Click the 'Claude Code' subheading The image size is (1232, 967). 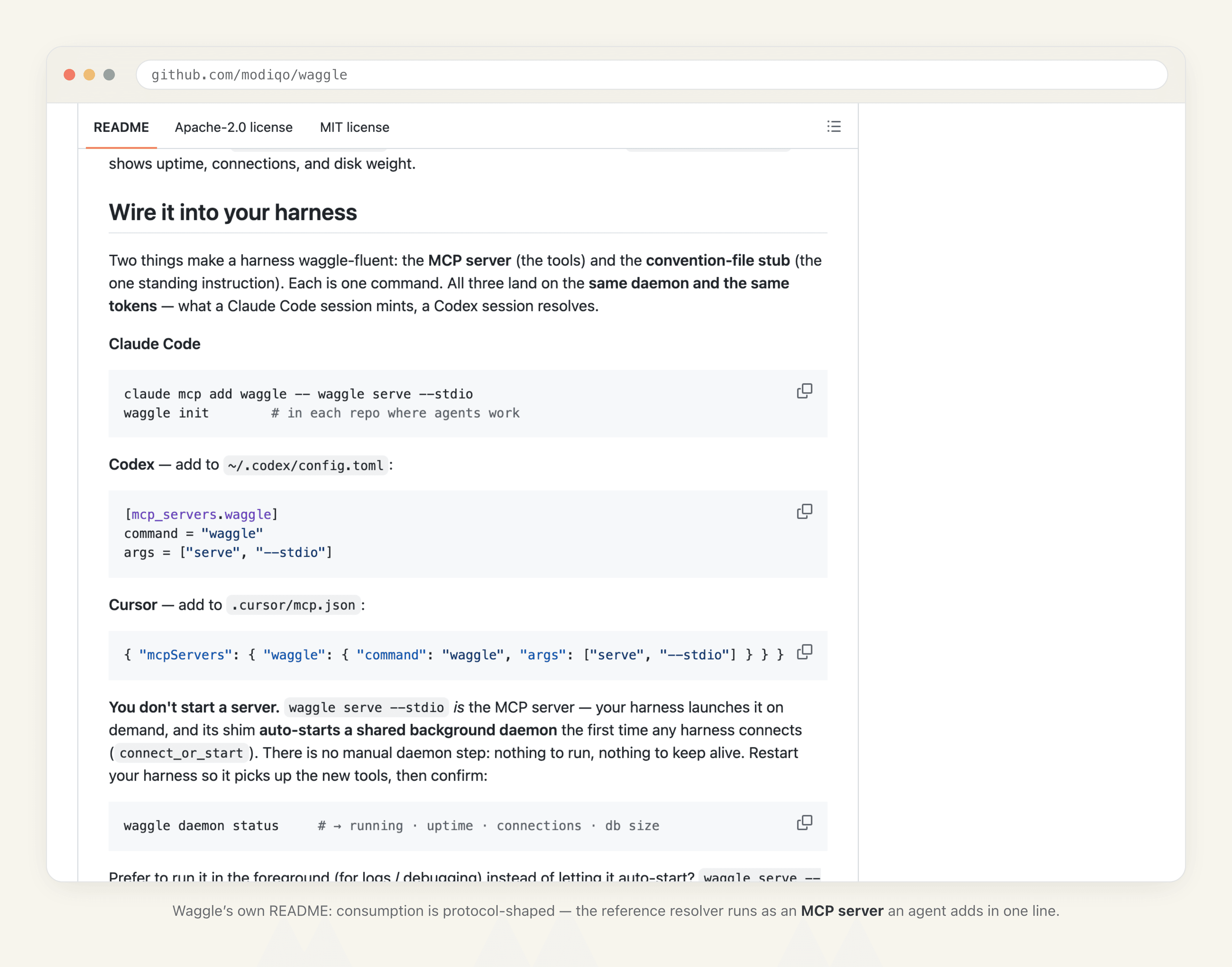click(155, 344)
